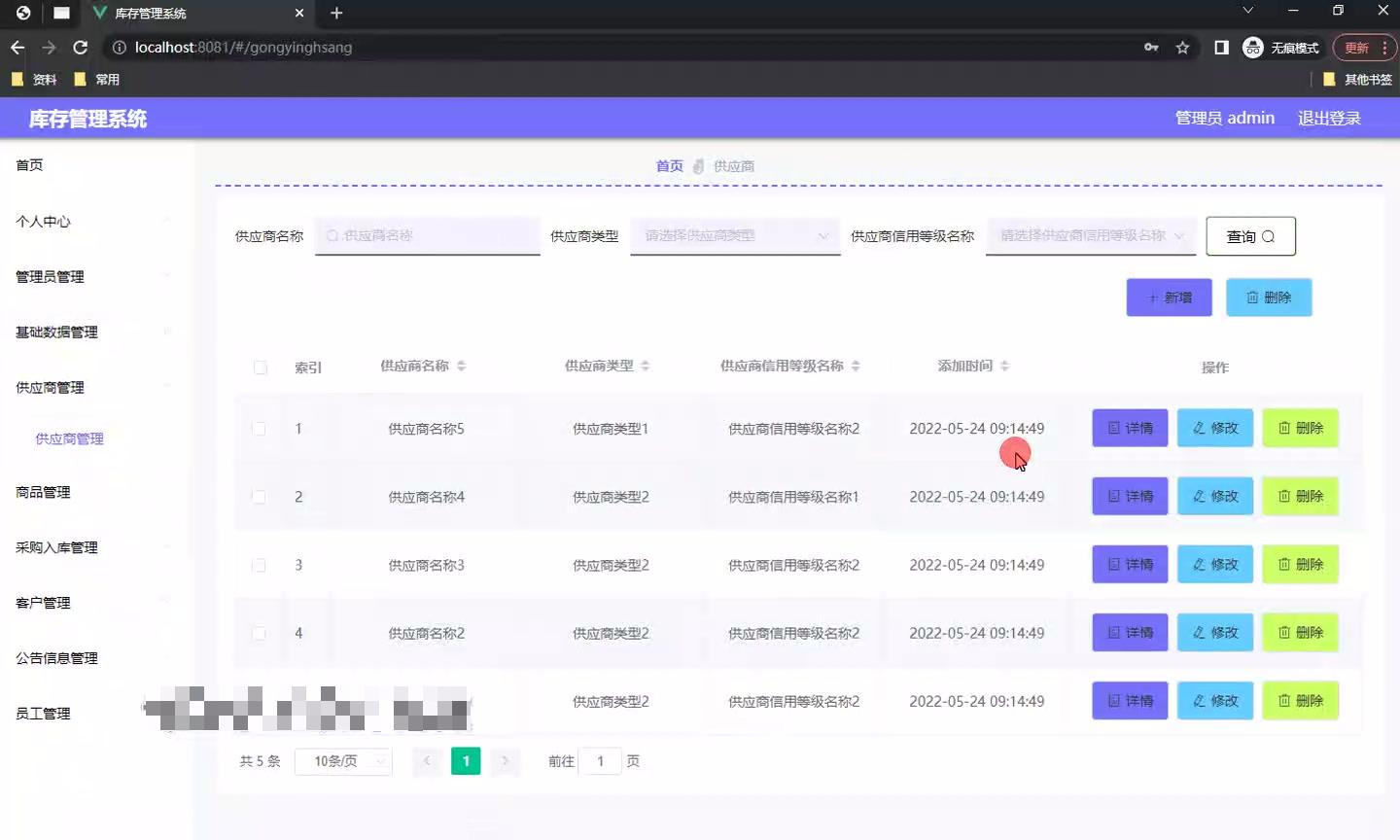Check the row for 供应商名称5
This screenshot has height=840, width=1400.
pos(259,429)
